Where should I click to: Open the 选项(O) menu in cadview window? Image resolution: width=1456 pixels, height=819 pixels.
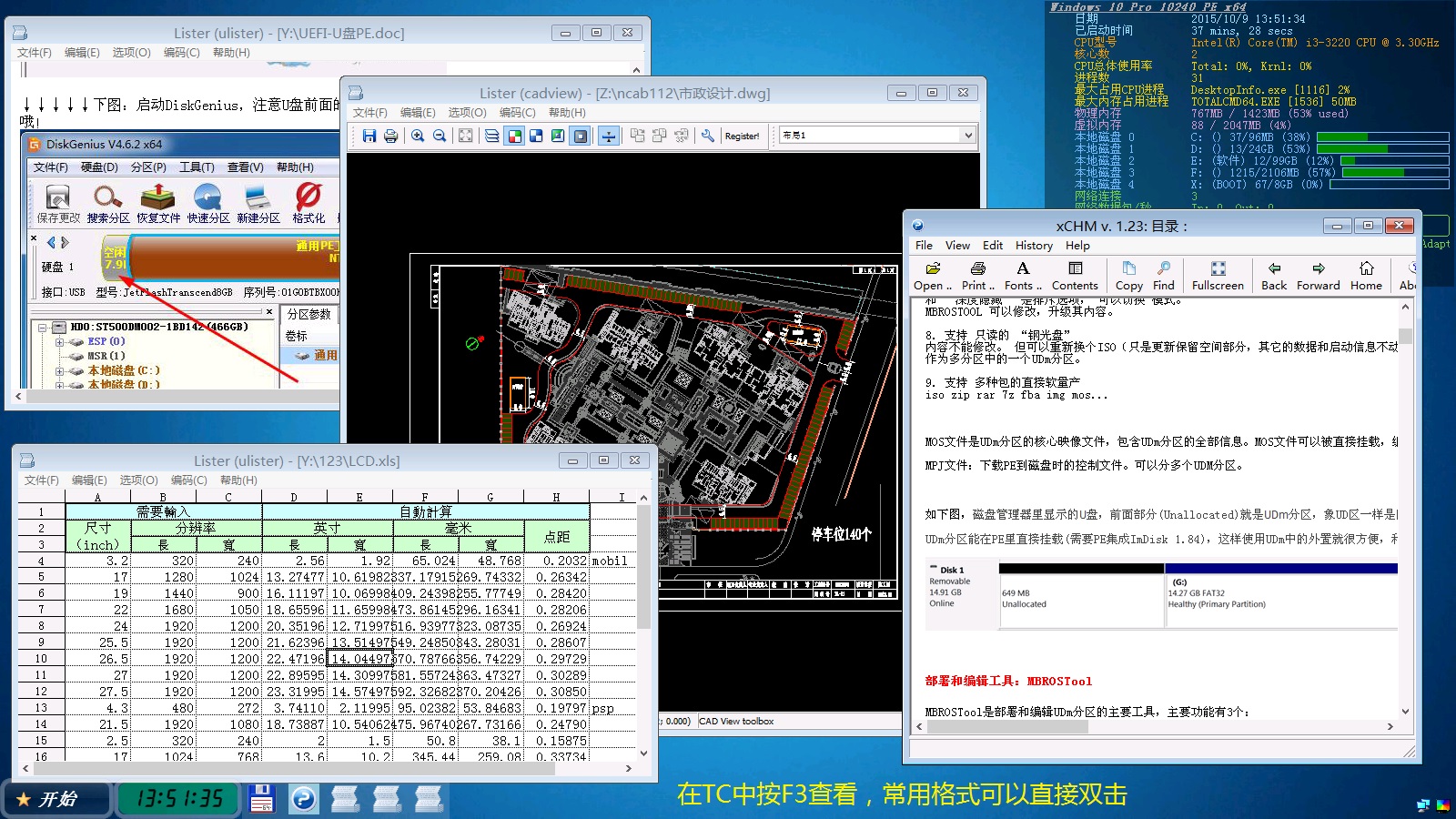[x=467, y=113]
